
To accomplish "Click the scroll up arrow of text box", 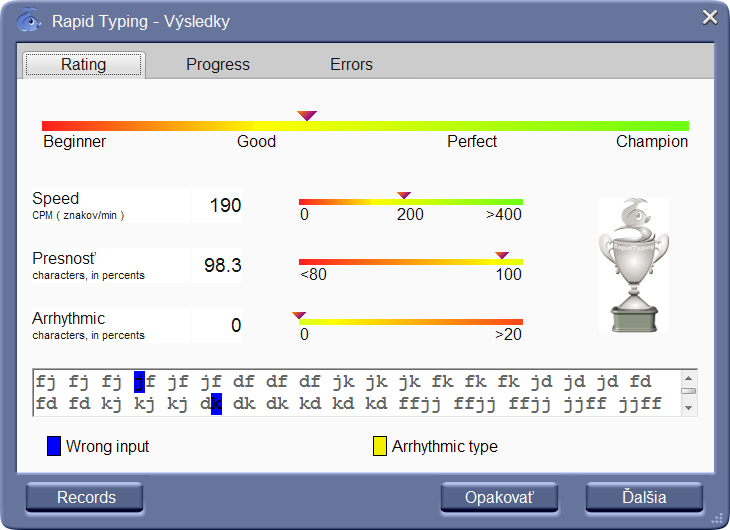I will [689, 378].
